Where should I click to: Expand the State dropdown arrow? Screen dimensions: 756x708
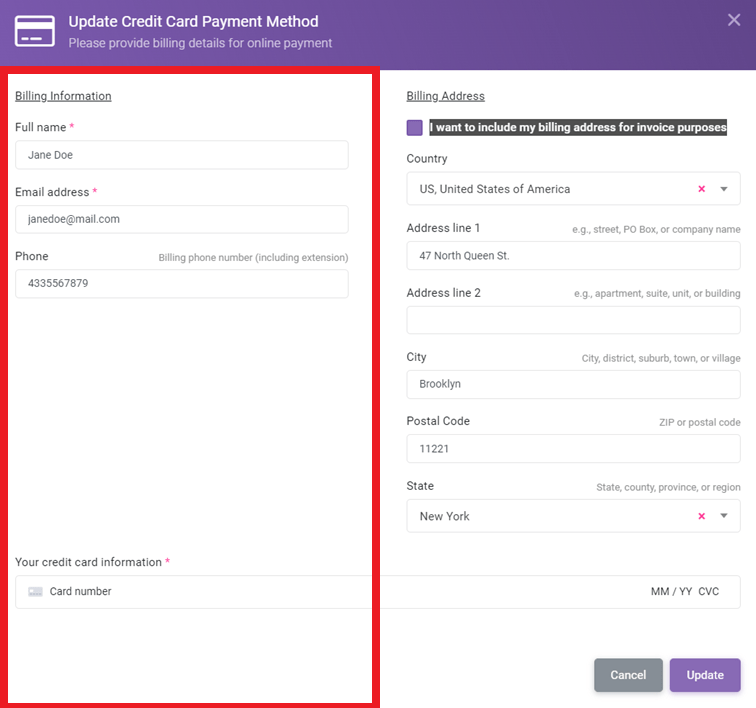[x=724, y=516]
